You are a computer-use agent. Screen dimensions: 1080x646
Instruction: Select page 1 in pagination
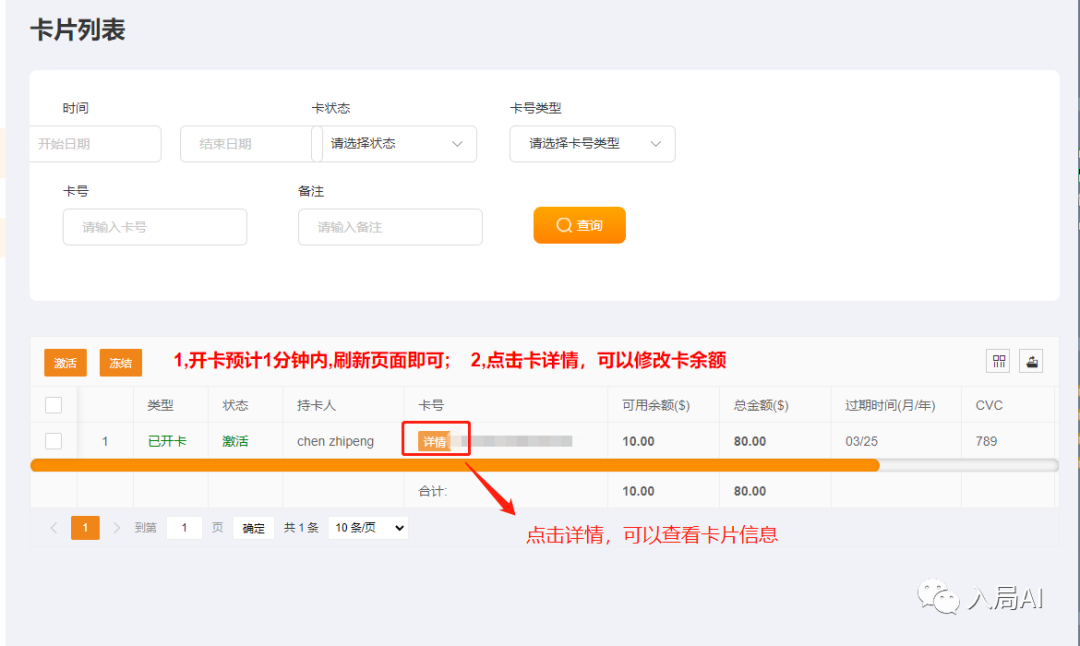click(x=85, y=528)
